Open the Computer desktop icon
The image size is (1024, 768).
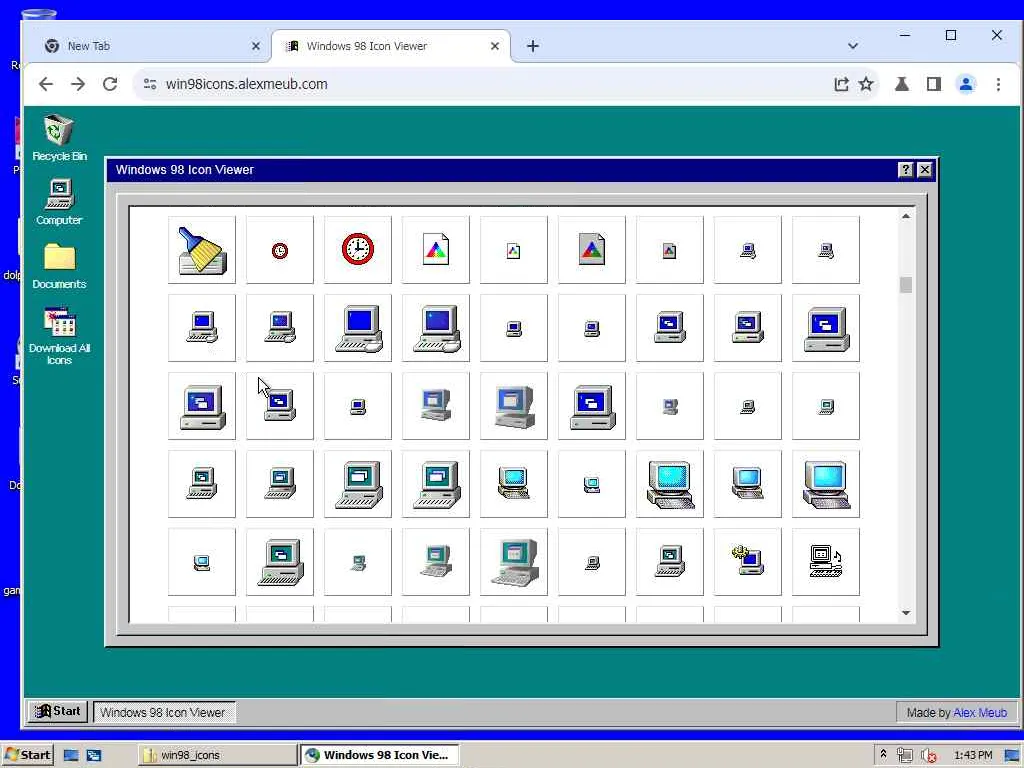[x=59, y=202]
